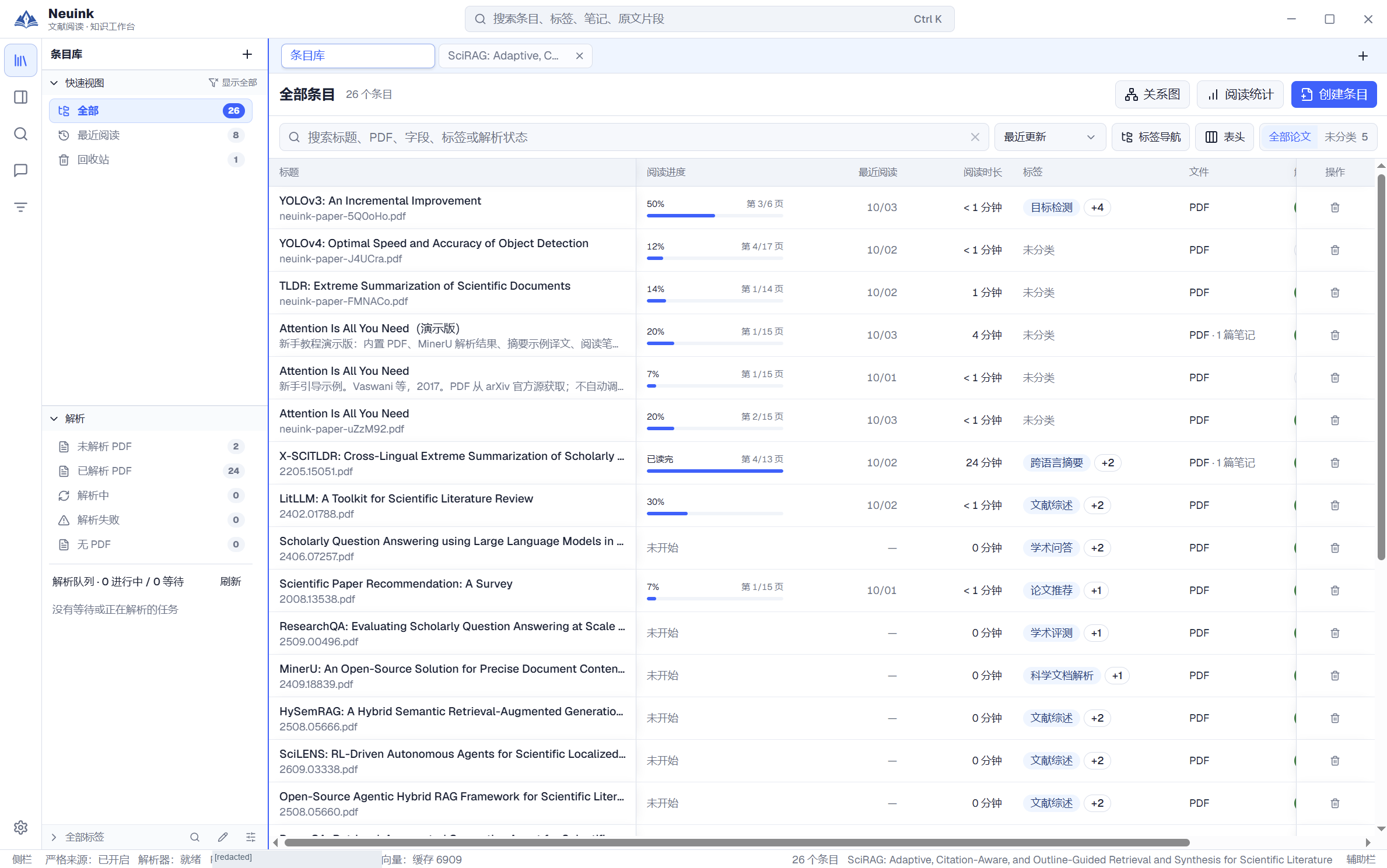
Task: Expand the +2 tags on the X-SCITLDR row
Action: [1108, 463]
